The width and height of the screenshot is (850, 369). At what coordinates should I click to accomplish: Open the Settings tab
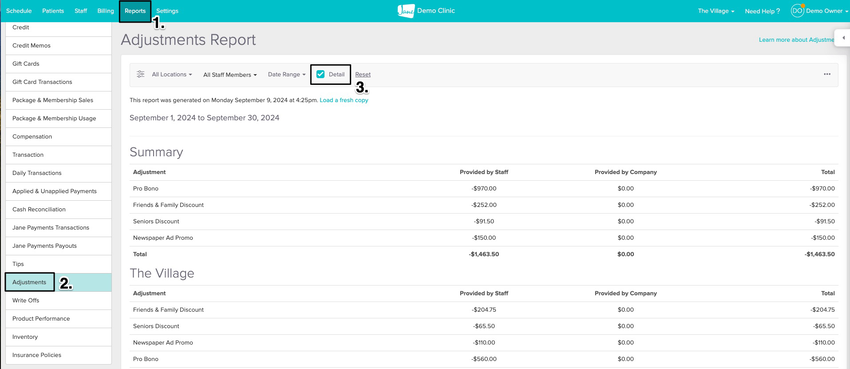[167, 11]
